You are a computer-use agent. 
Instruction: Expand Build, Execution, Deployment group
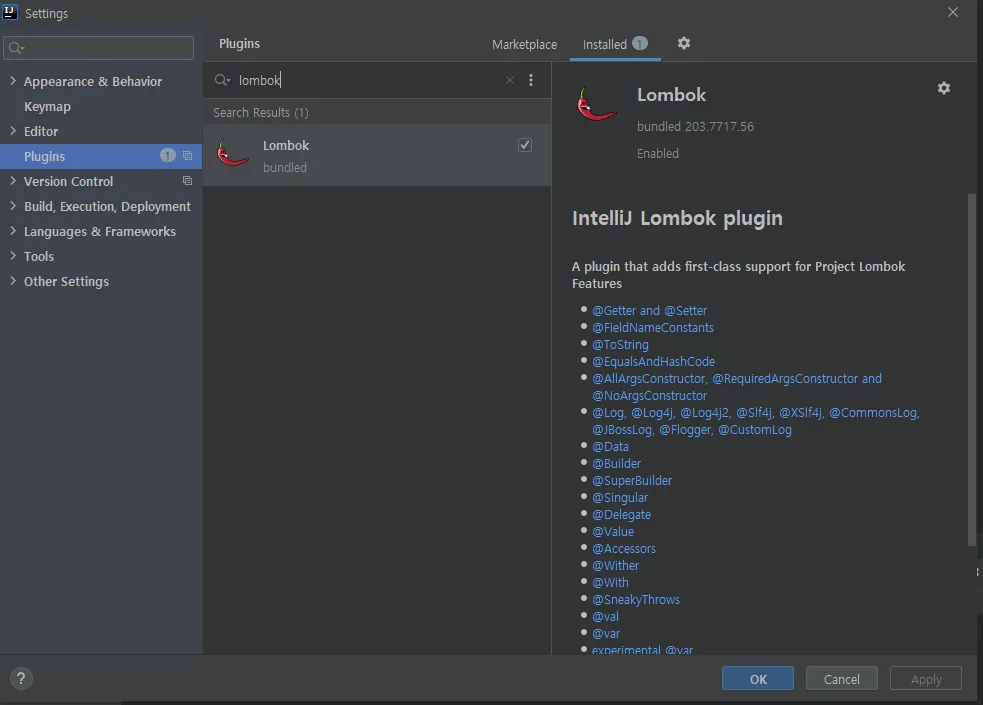pos(13,206)
